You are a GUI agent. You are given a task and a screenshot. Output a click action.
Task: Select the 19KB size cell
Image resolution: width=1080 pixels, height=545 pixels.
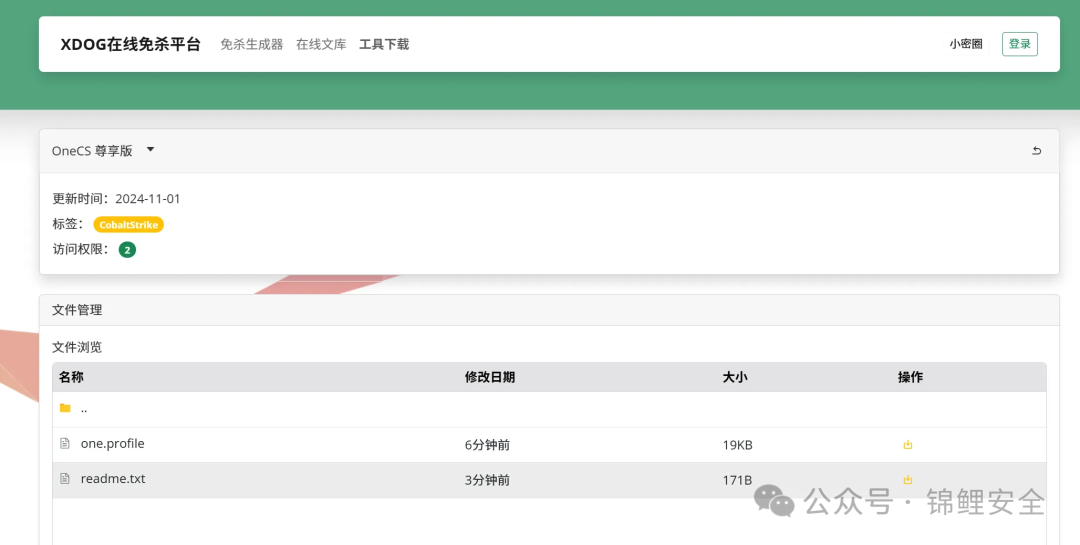[x=737, y=445]
